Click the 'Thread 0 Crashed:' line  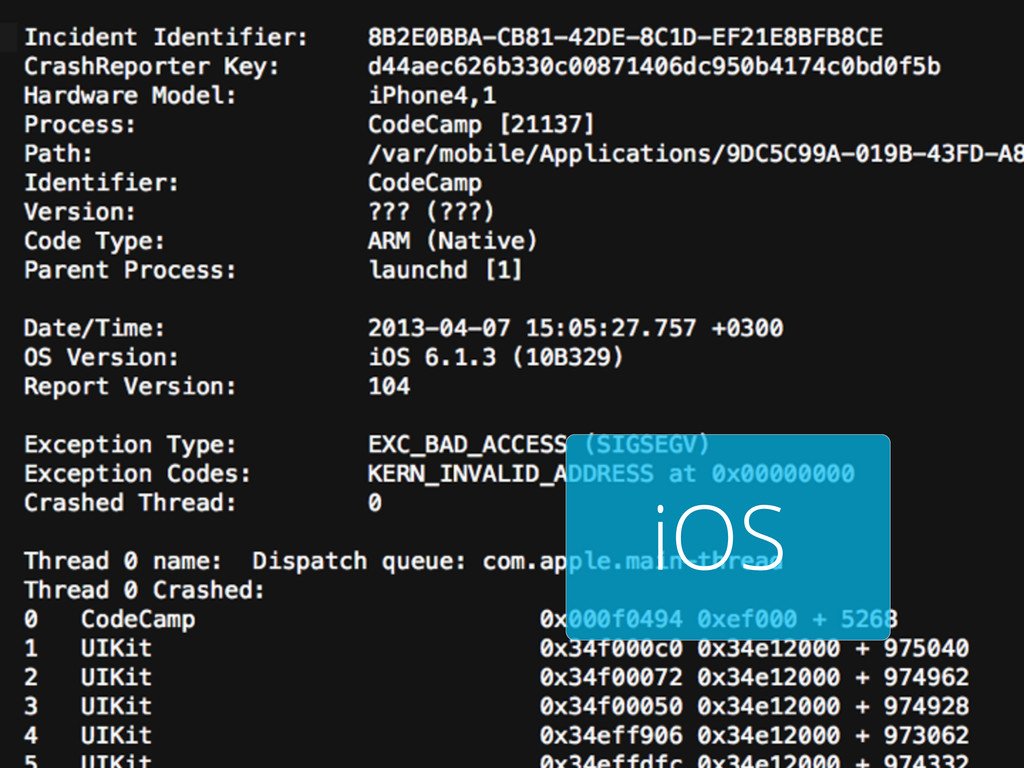tap(144, 590)
